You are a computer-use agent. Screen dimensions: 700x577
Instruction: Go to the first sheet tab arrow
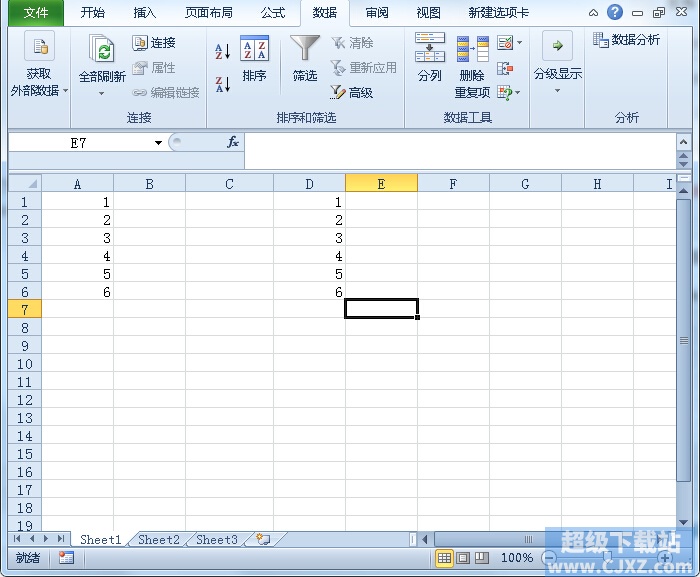point(17,539)
